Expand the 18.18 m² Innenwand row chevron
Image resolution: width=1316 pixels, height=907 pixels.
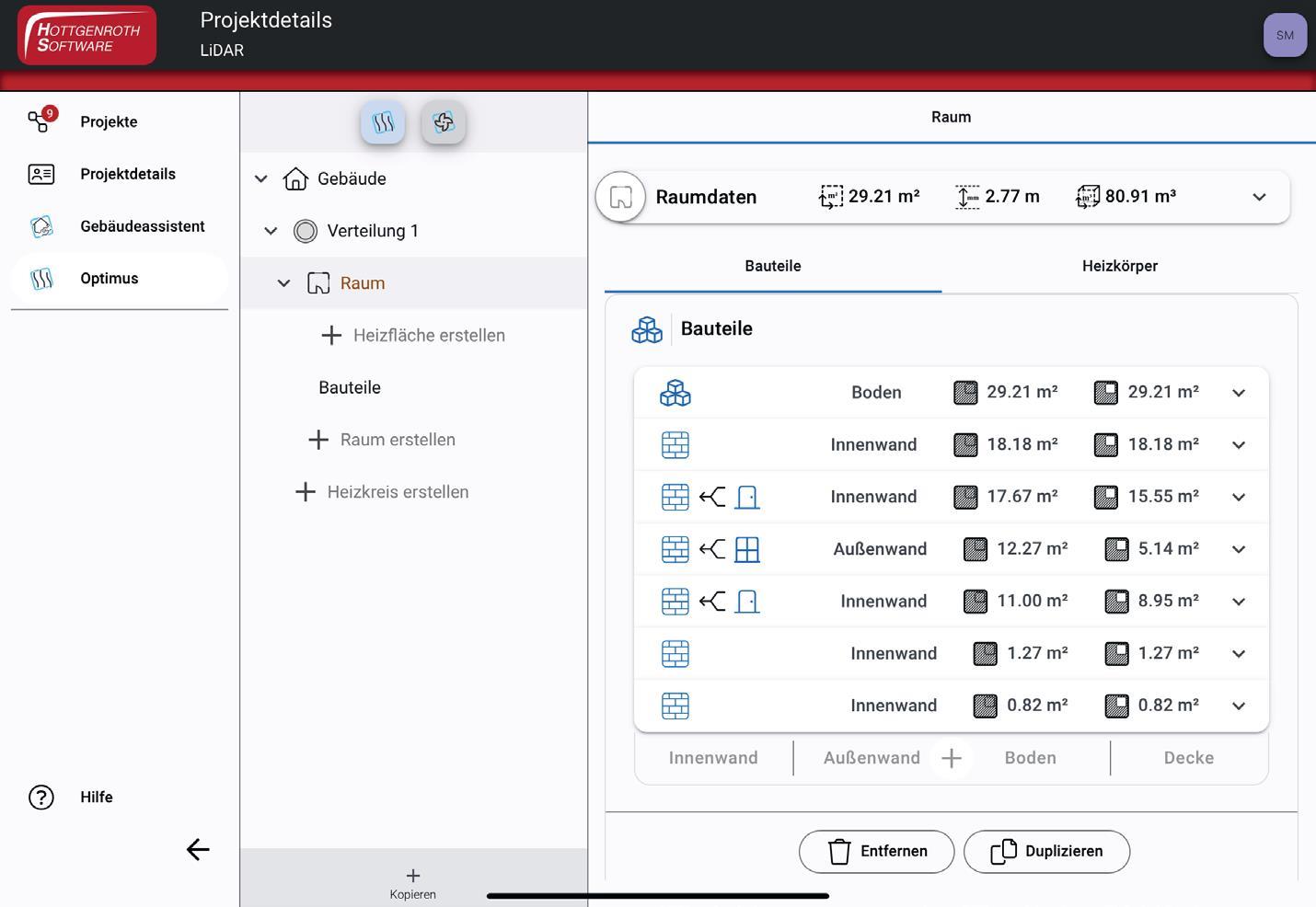coord(1239,445)
